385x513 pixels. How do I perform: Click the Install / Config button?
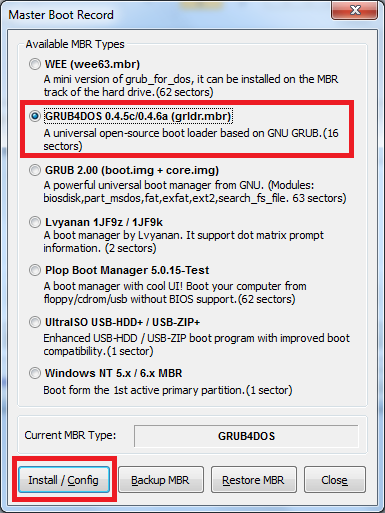click(x=64, y=480)
